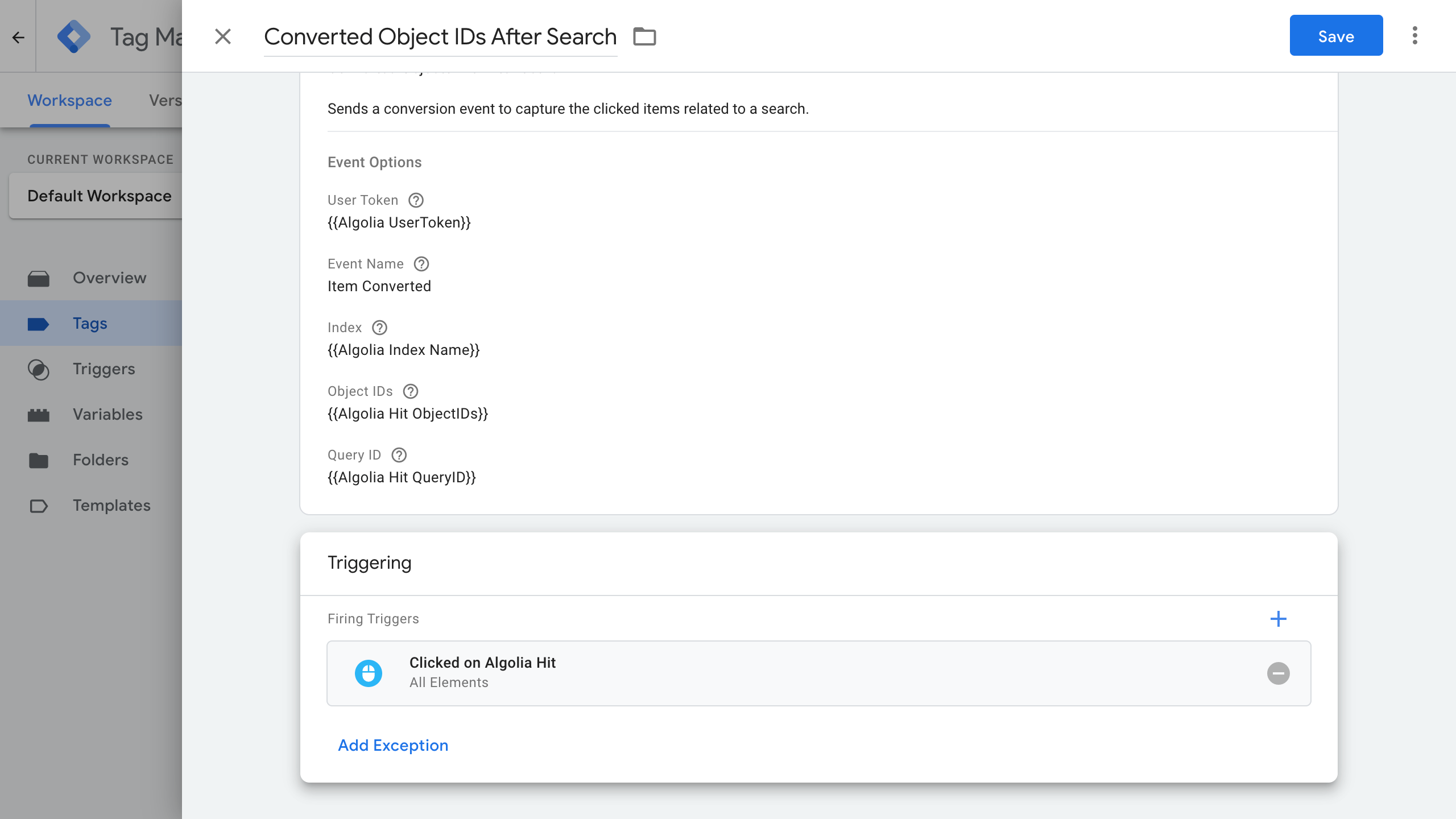Click the CURRENT WORKSPACE label
The image size is (1456, 819).
coord(101,159)
